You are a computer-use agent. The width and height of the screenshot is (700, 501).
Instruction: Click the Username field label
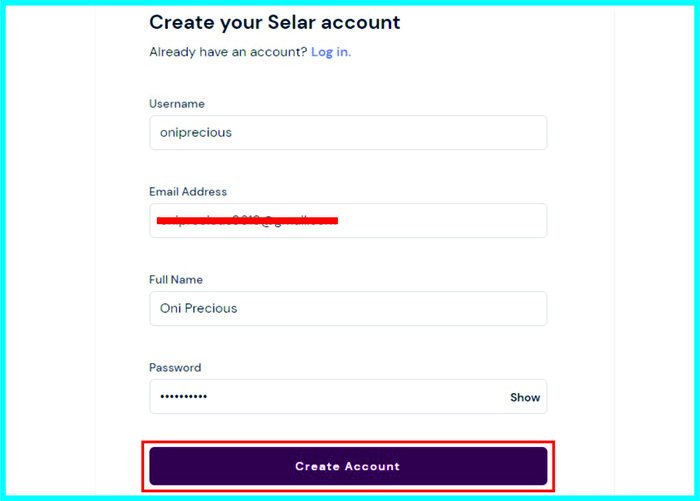click(177, 104)
